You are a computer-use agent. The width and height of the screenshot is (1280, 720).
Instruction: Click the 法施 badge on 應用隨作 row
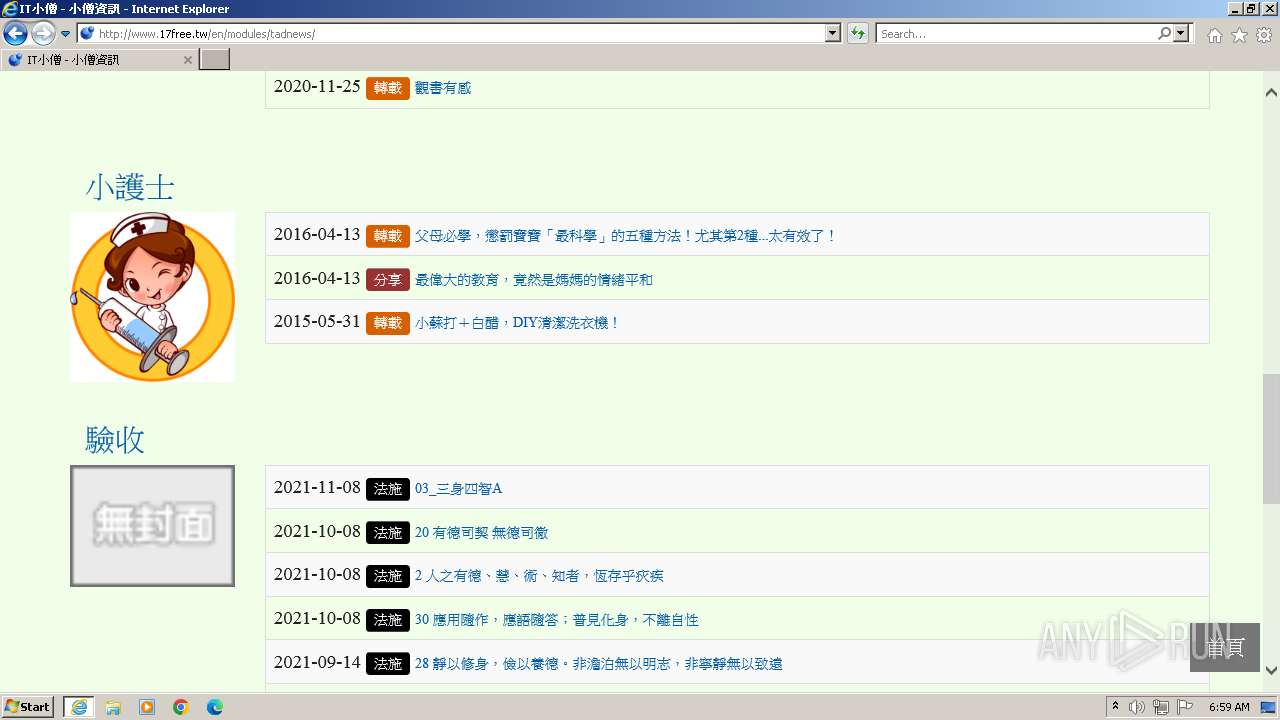388,620
